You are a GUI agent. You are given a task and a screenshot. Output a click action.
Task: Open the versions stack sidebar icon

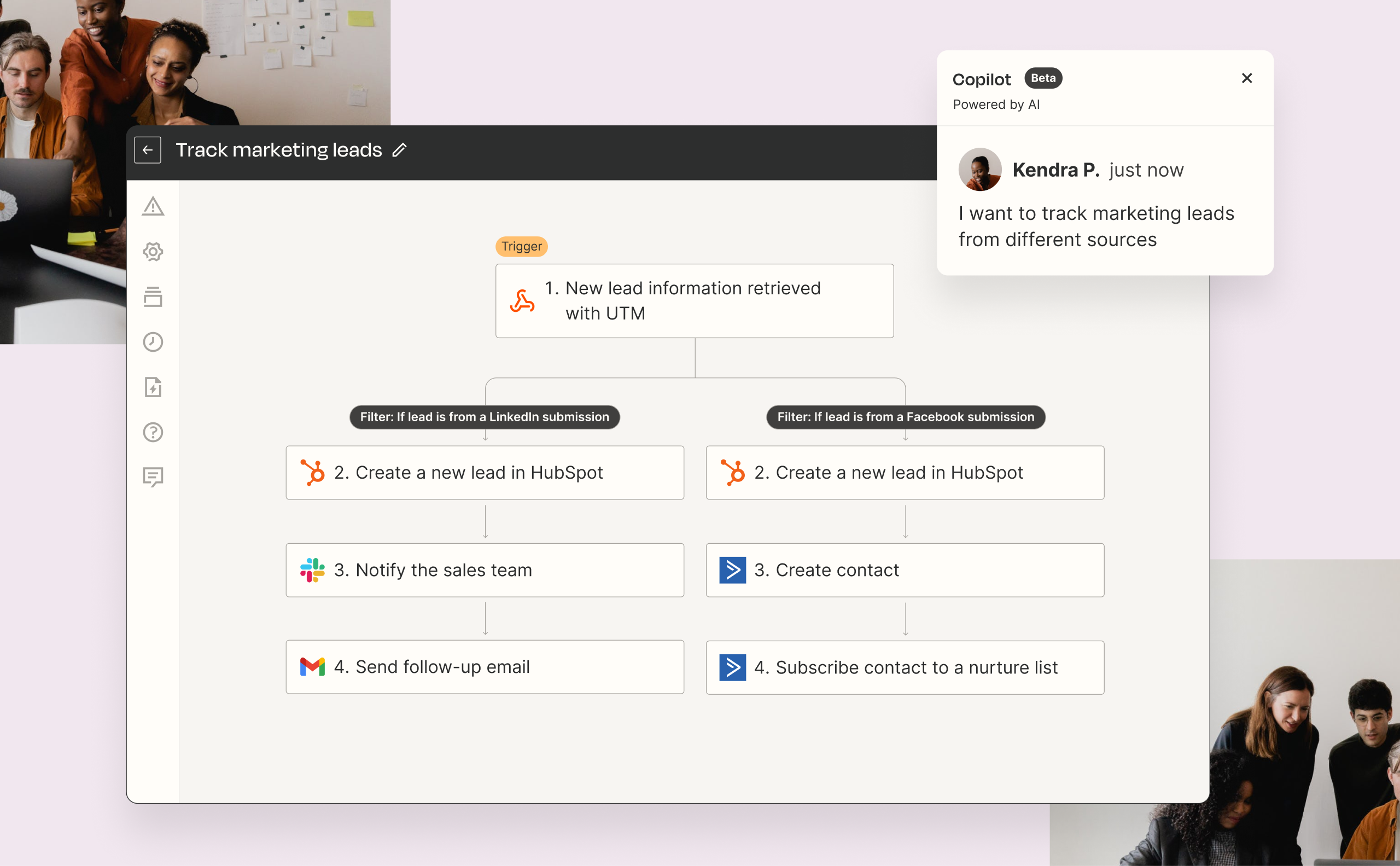pyautogui.click(x=153, y=297)
